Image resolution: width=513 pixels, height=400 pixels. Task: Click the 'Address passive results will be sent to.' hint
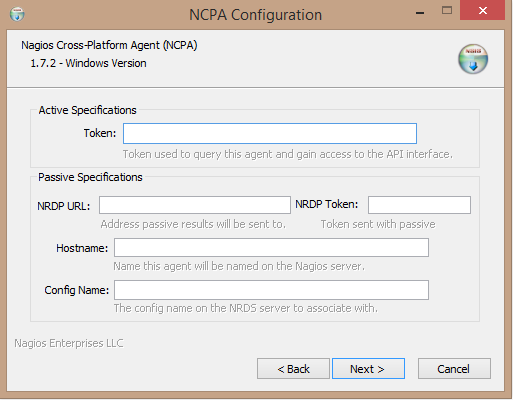click(x=193, y=224)
